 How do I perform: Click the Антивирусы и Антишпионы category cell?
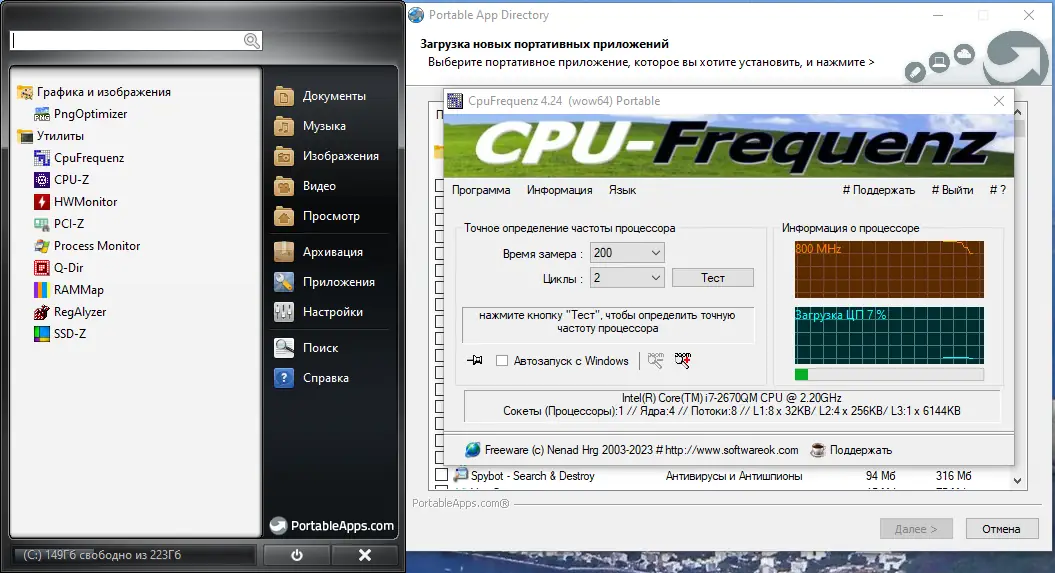[734, 476]
